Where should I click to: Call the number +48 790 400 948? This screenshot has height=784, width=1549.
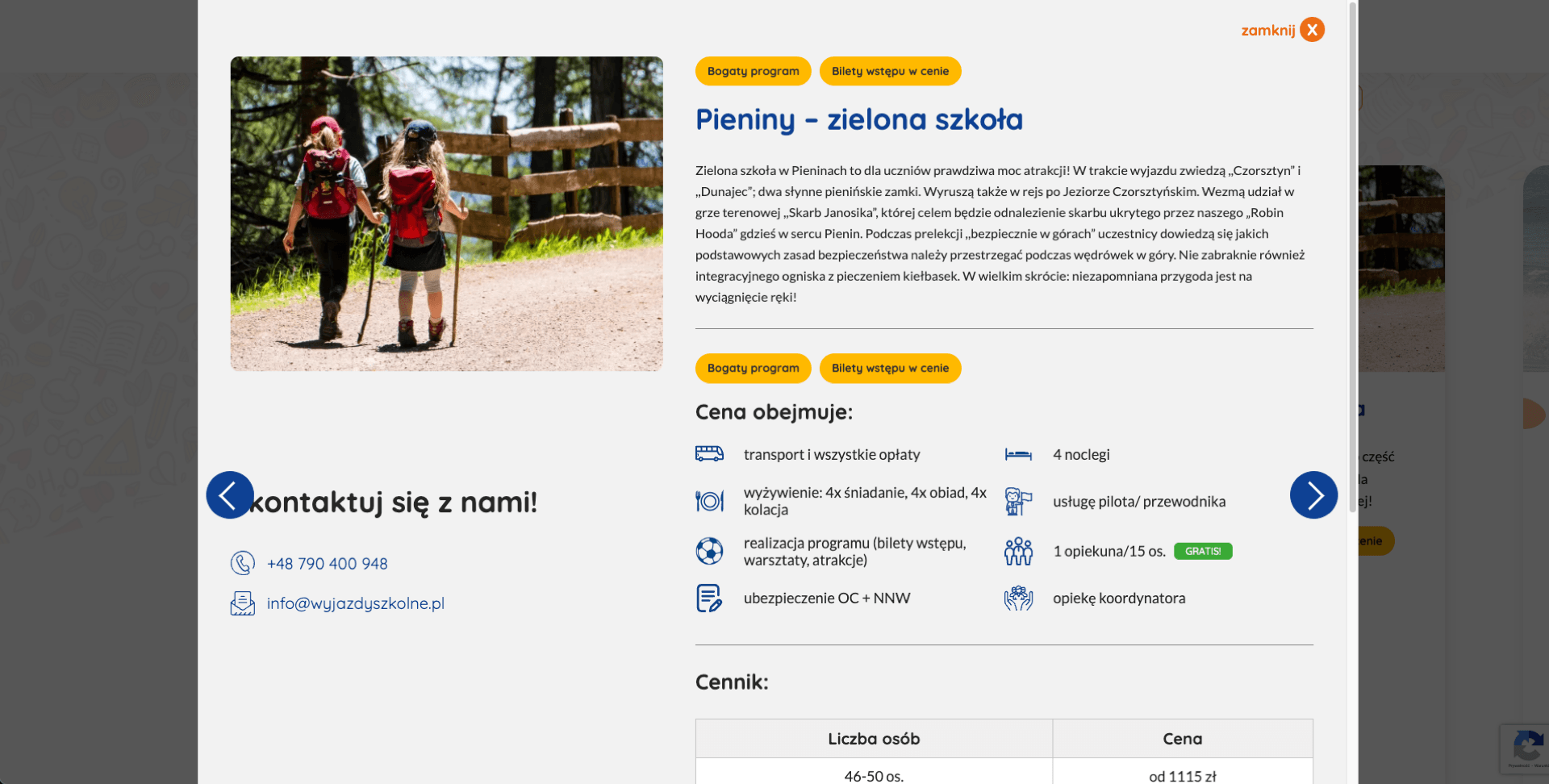pos(327,564)
